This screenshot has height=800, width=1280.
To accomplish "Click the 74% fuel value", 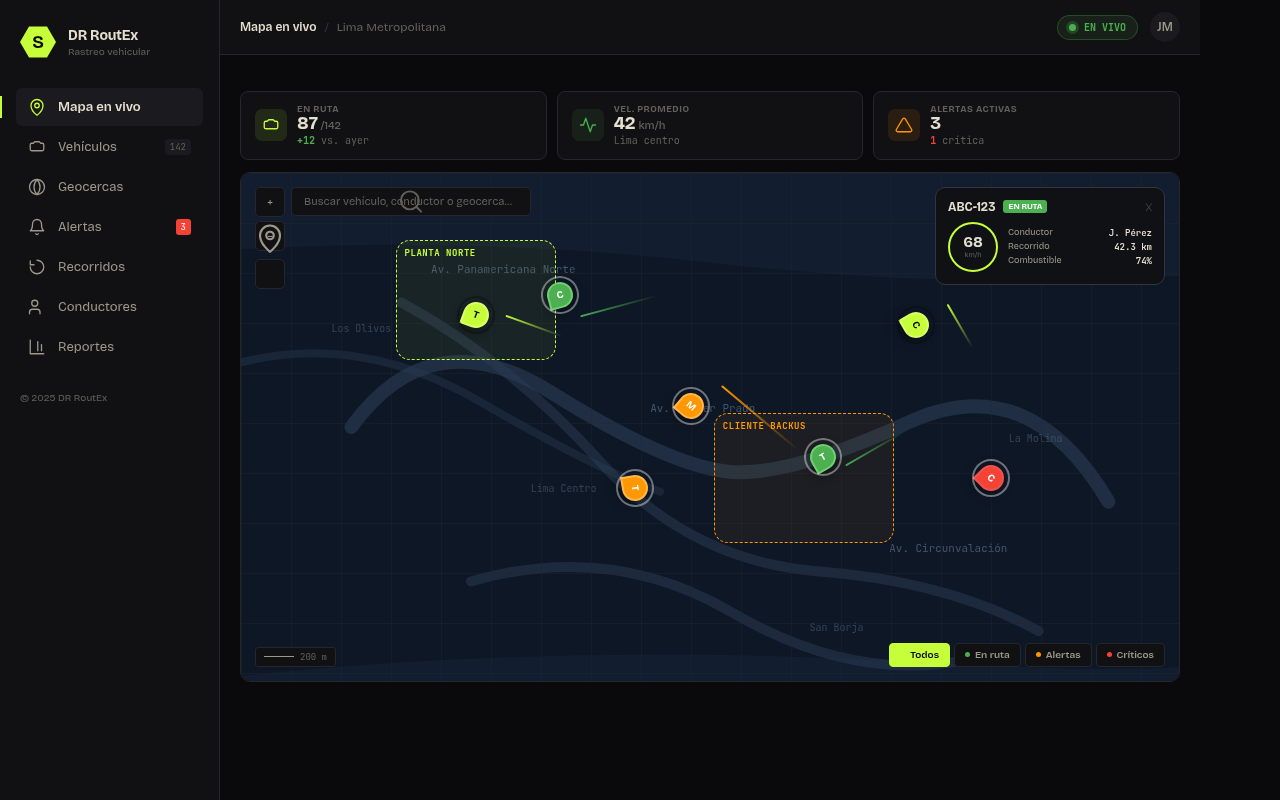I will (x=1143, y=261).
